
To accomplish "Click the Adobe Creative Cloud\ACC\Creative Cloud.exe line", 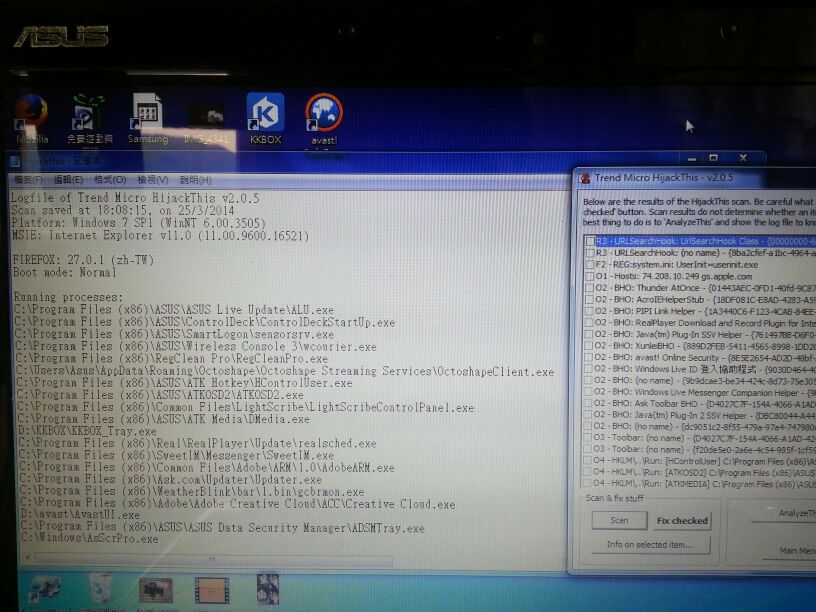I will point(238,504).
